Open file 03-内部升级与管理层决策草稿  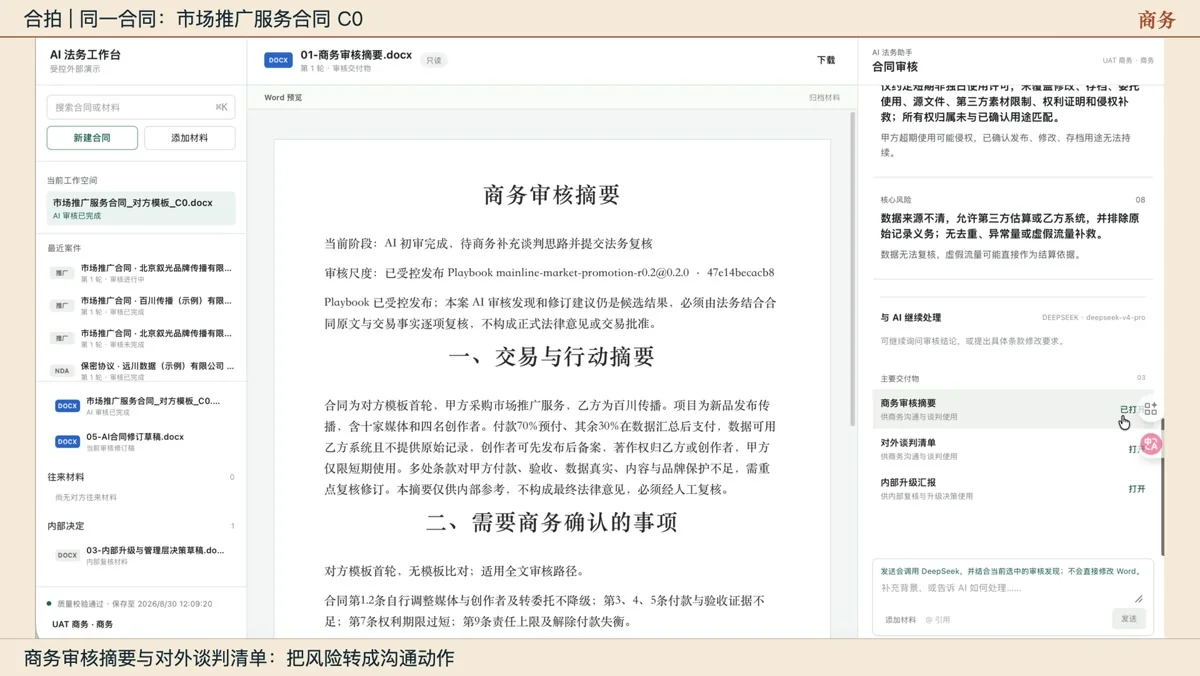(x=141, y=555)
